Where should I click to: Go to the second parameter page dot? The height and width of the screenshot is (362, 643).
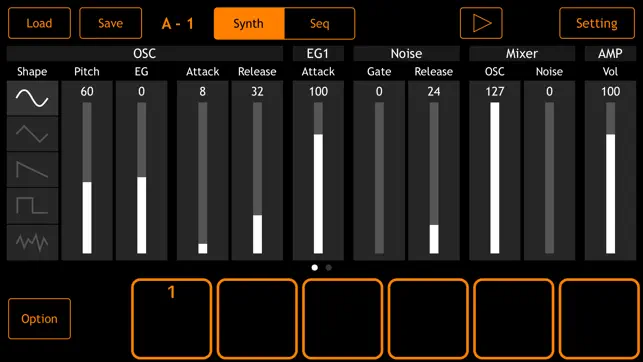point(328,268)
